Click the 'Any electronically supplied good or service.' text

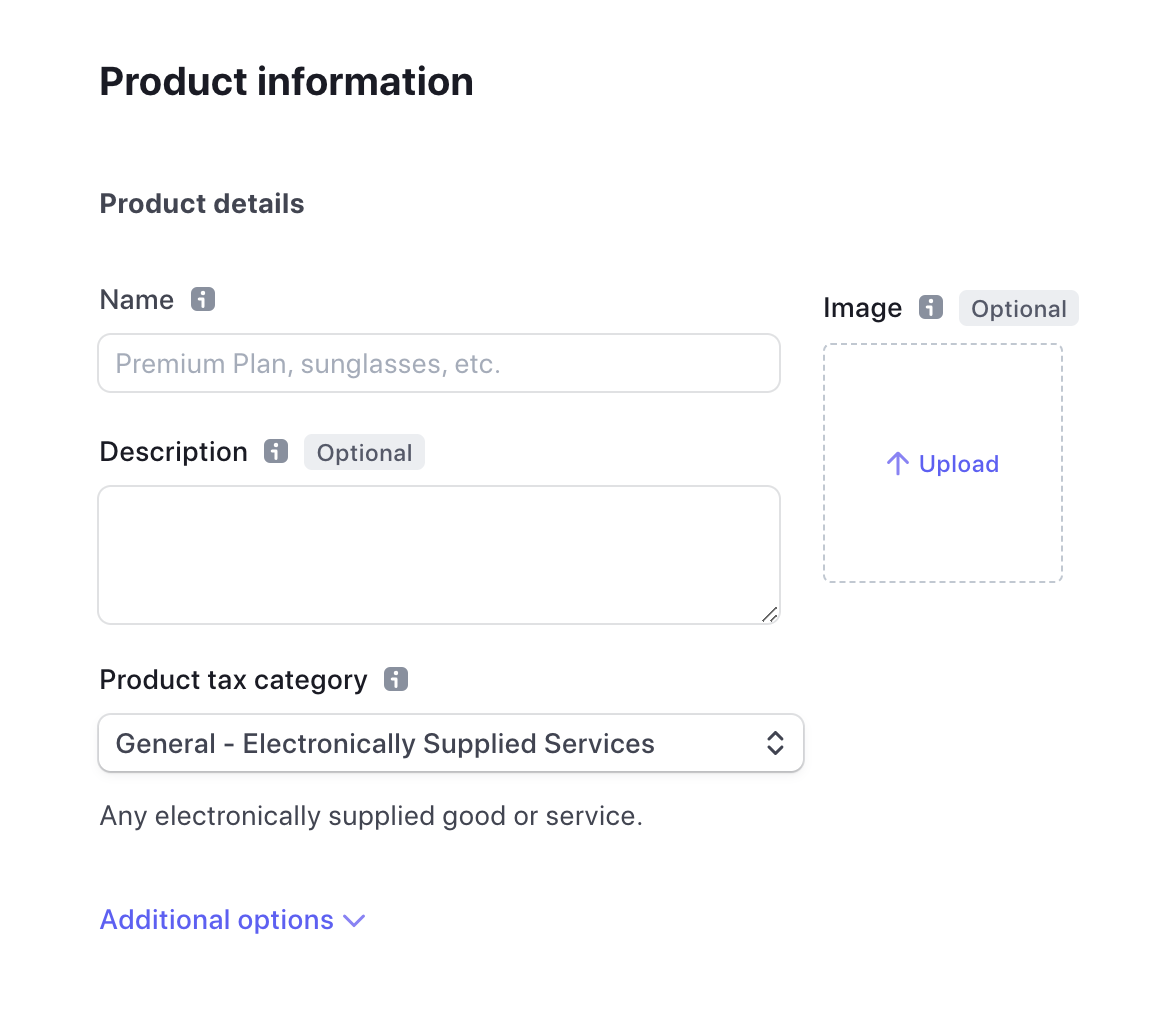372,816
